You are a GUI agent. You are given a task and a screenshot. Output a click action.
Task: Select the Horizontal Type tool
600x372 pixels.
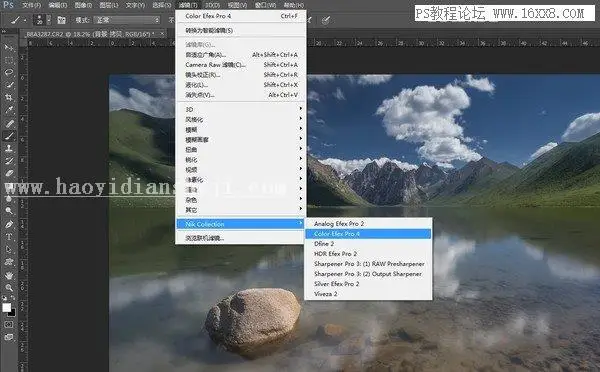[9, 237]
